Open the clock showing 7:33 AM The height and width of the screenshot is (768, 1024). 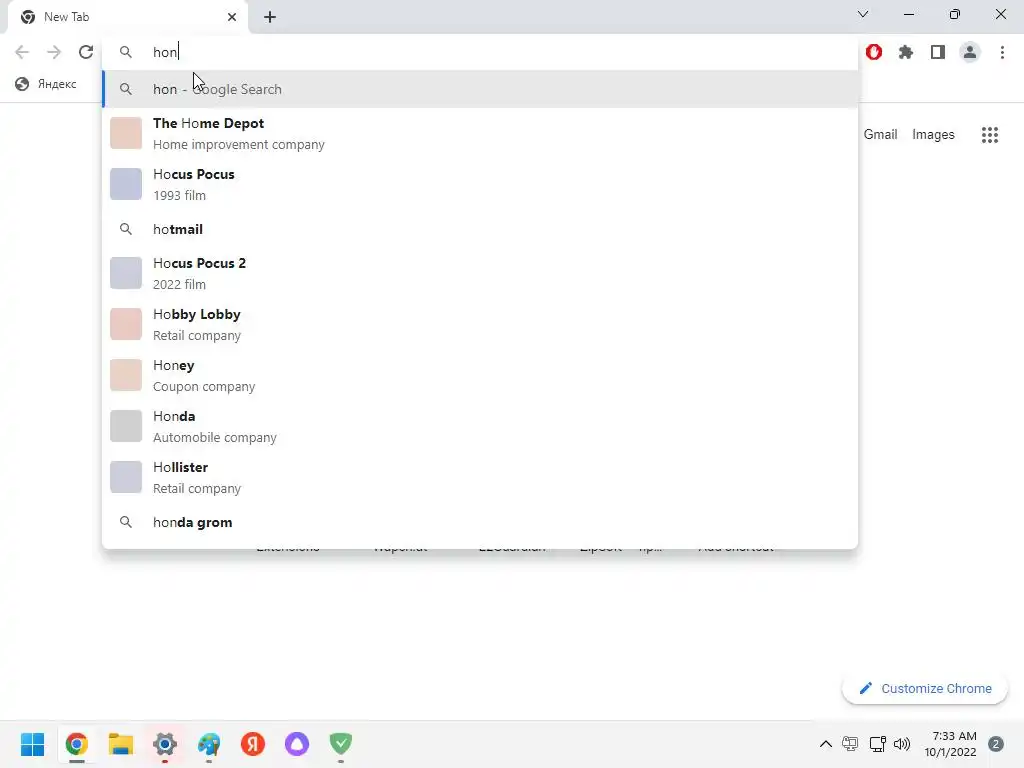pos(950,744)
